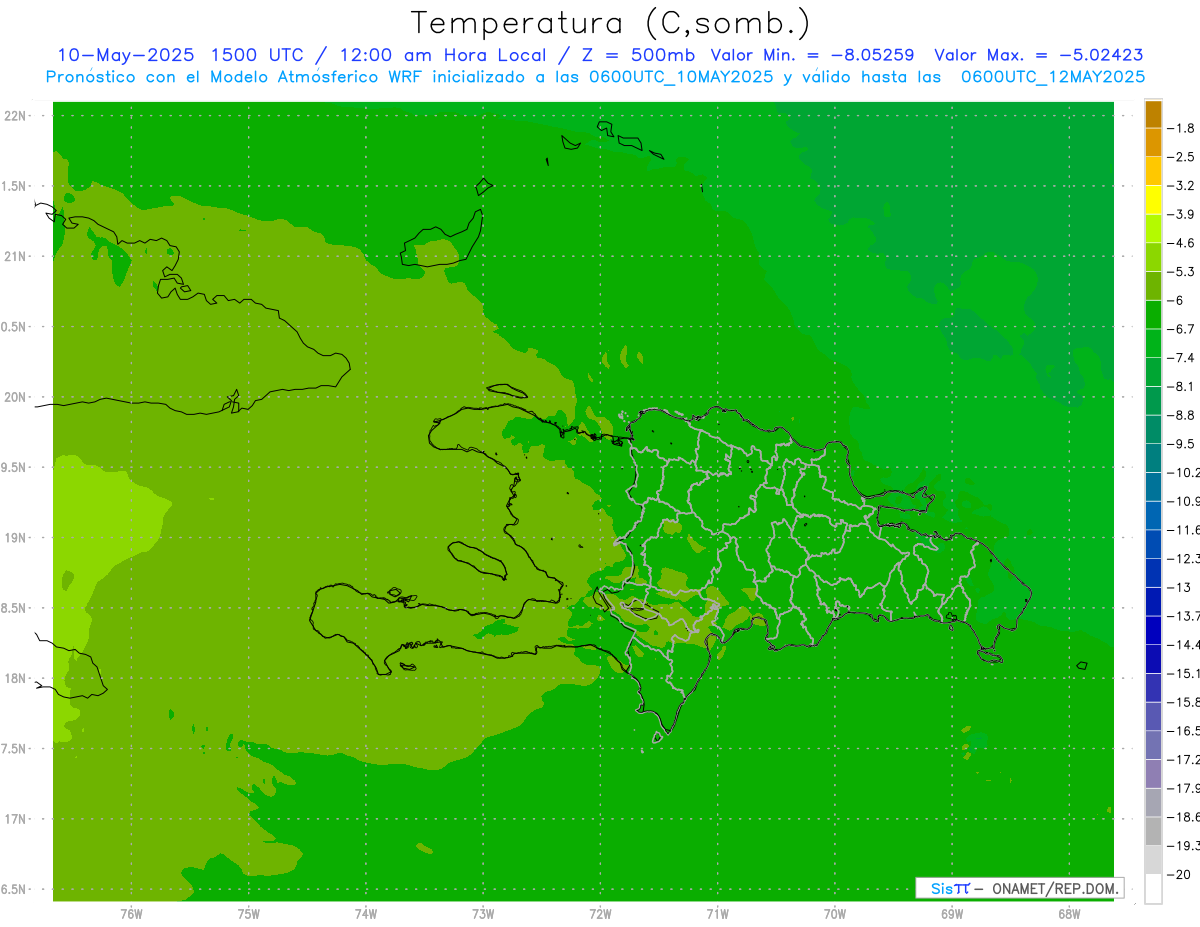The image size is (1200, 927).
Task: Click the -5.3 value on the color scale
Action: click(x=1181, y=271)
